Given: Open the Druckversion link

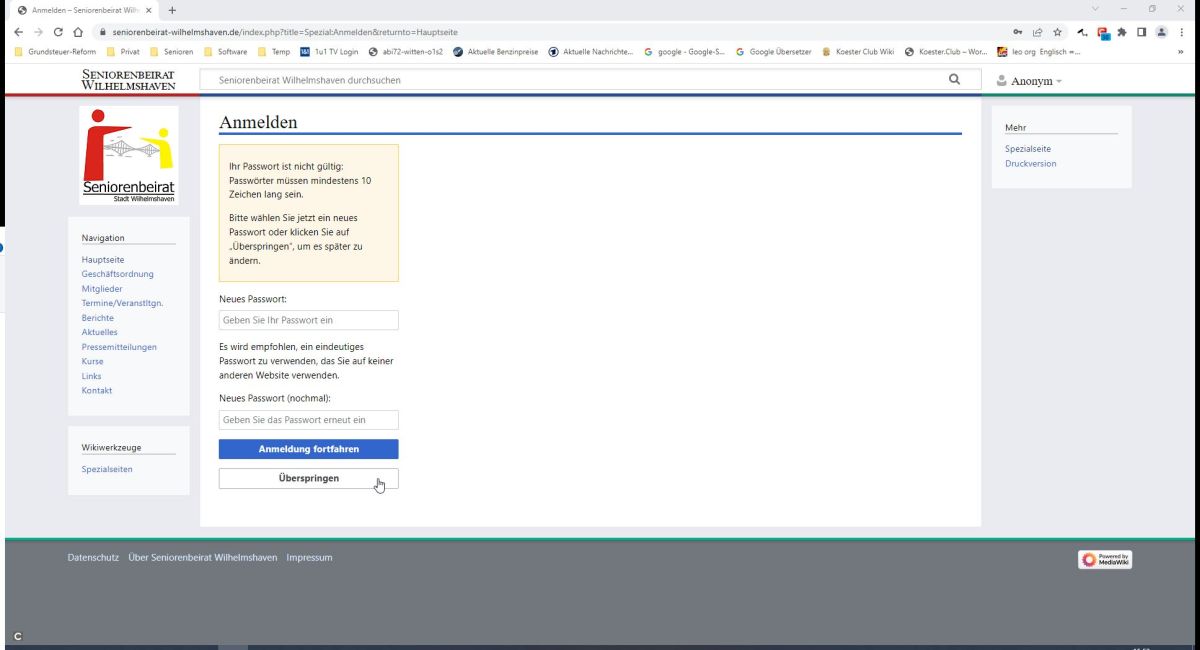Looking at the screenshot, I should [1030, 164].
